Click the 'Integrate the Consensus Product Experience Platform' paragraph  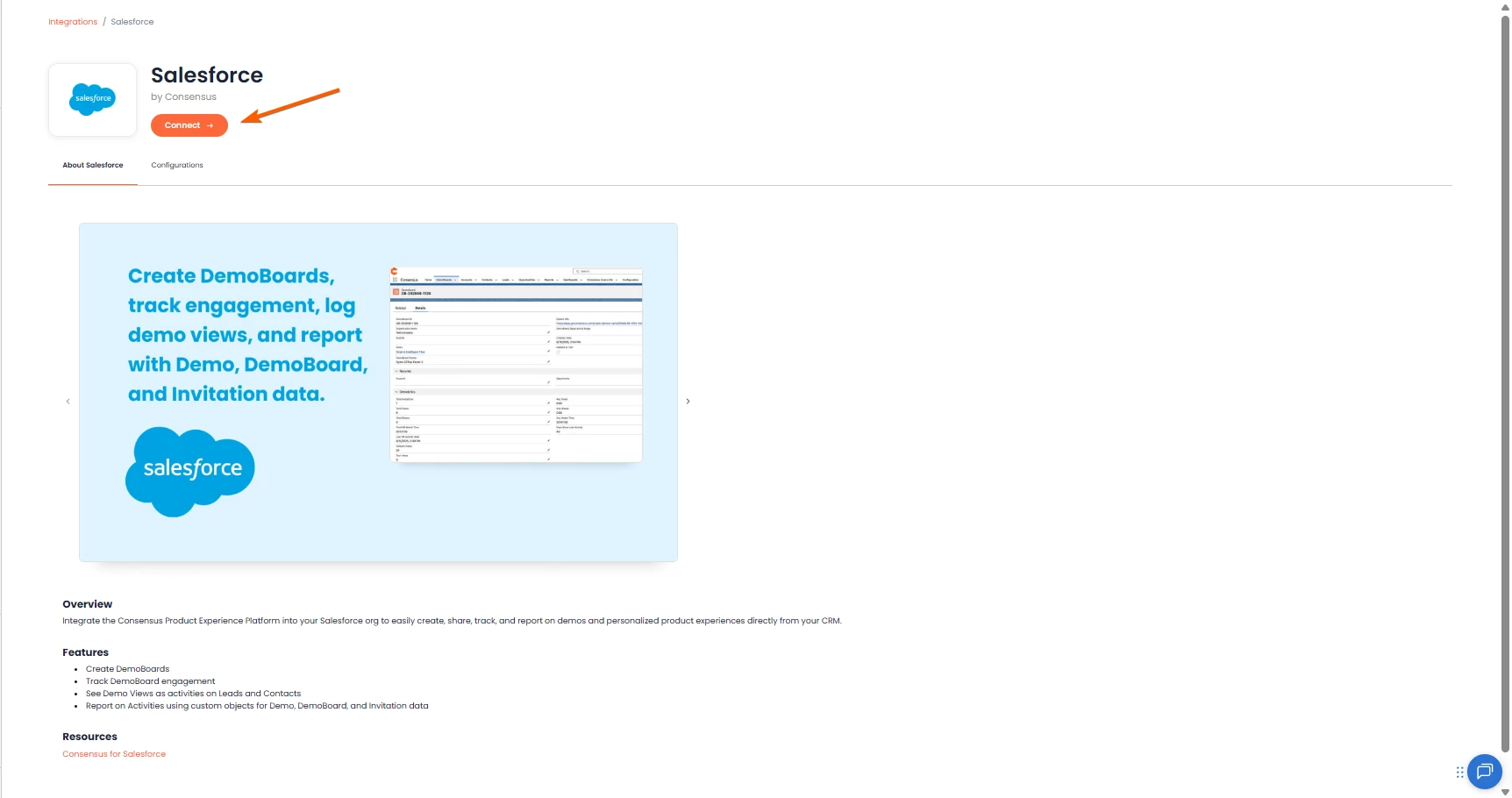click(x=452, y=621)
